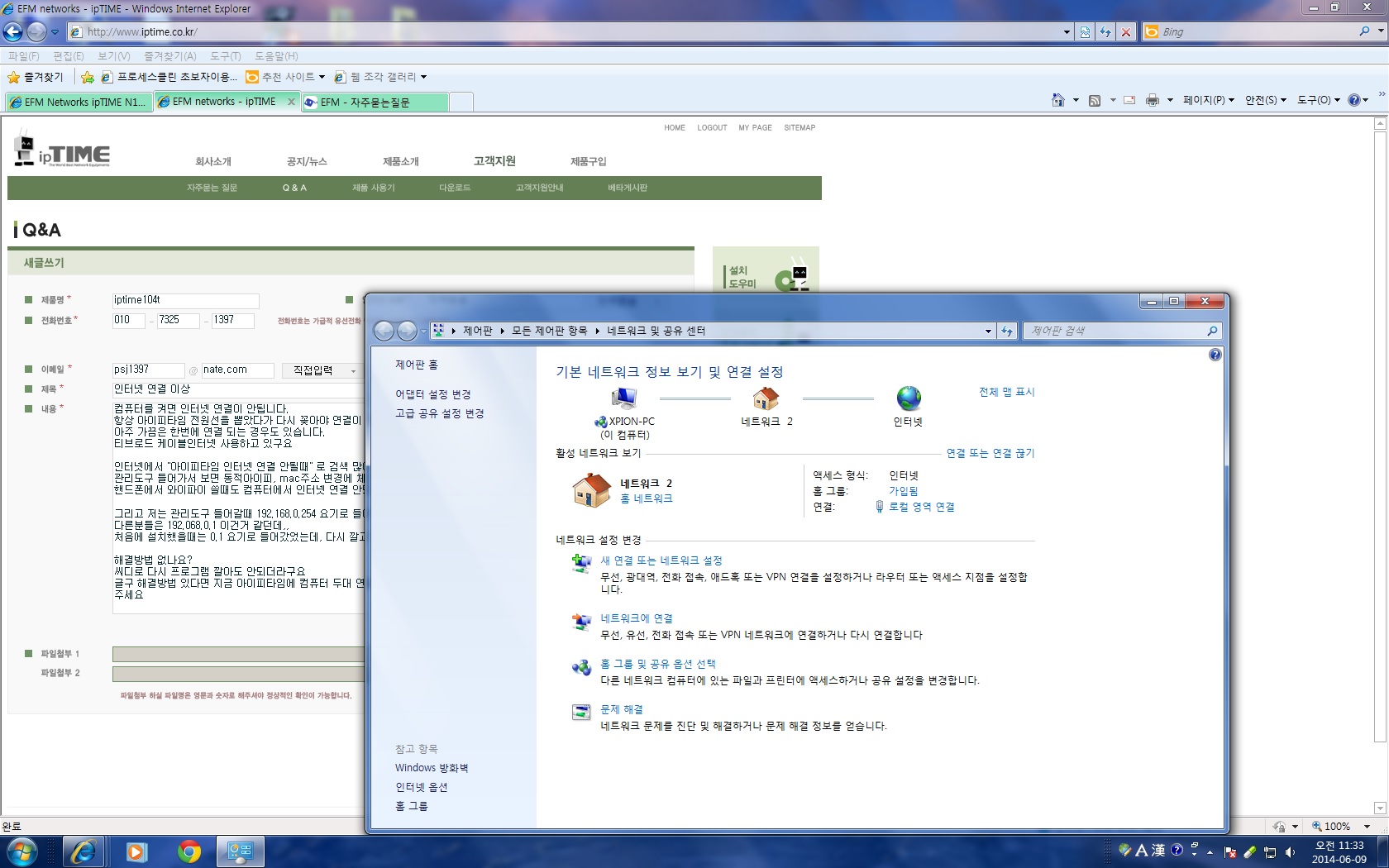1389x868 pixels.
Task: Click the RSS feeds icon in IE command bar
Action: tap(1095, 100)
